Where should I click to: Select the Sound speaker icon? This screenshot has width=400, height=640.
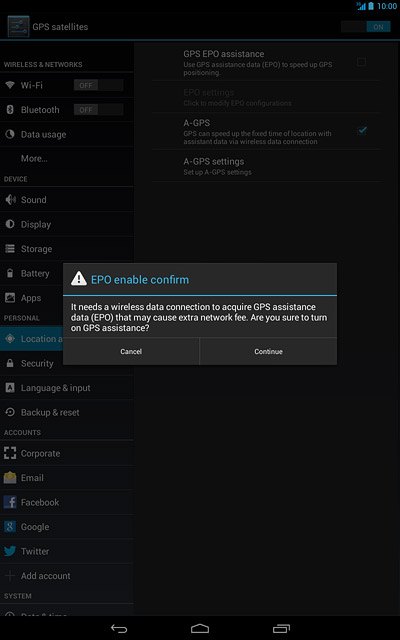[10, 200]
